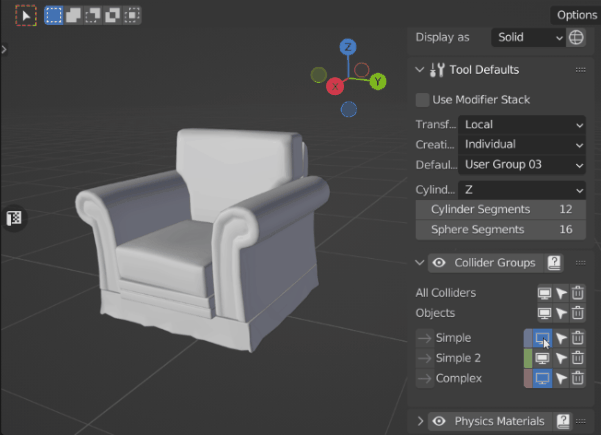This screenshot has width=601, height=435.
Task: Click the Y axis on the gizmo
Action: tap(378, 82)
